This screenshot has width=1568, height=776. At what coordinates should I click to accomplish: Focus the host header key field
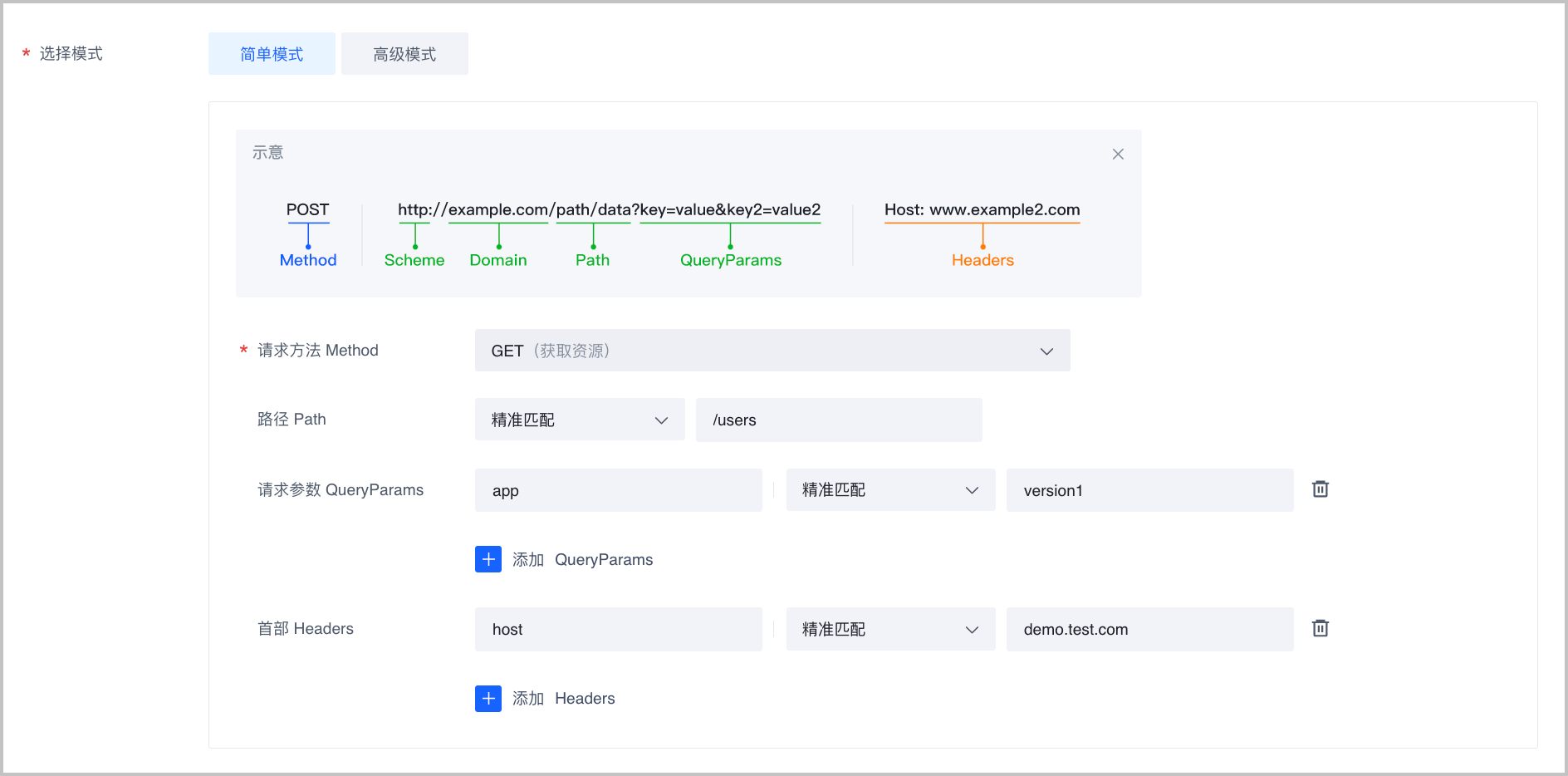(618, 629)
